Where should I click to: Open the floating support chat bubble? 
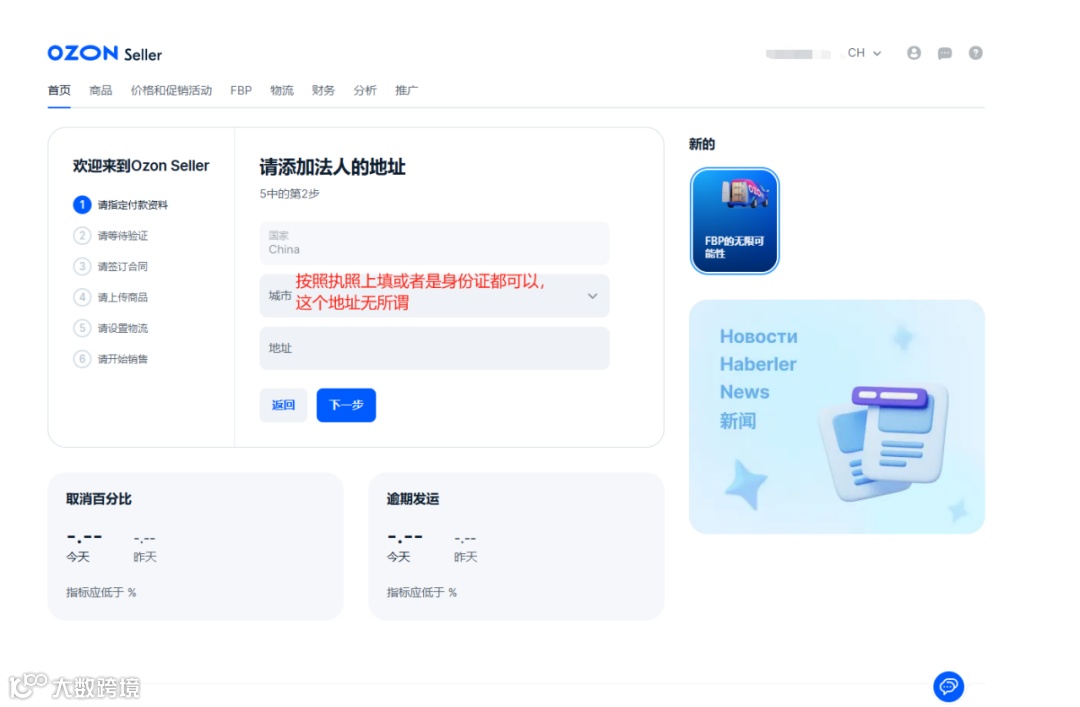(x=948, y=686)
